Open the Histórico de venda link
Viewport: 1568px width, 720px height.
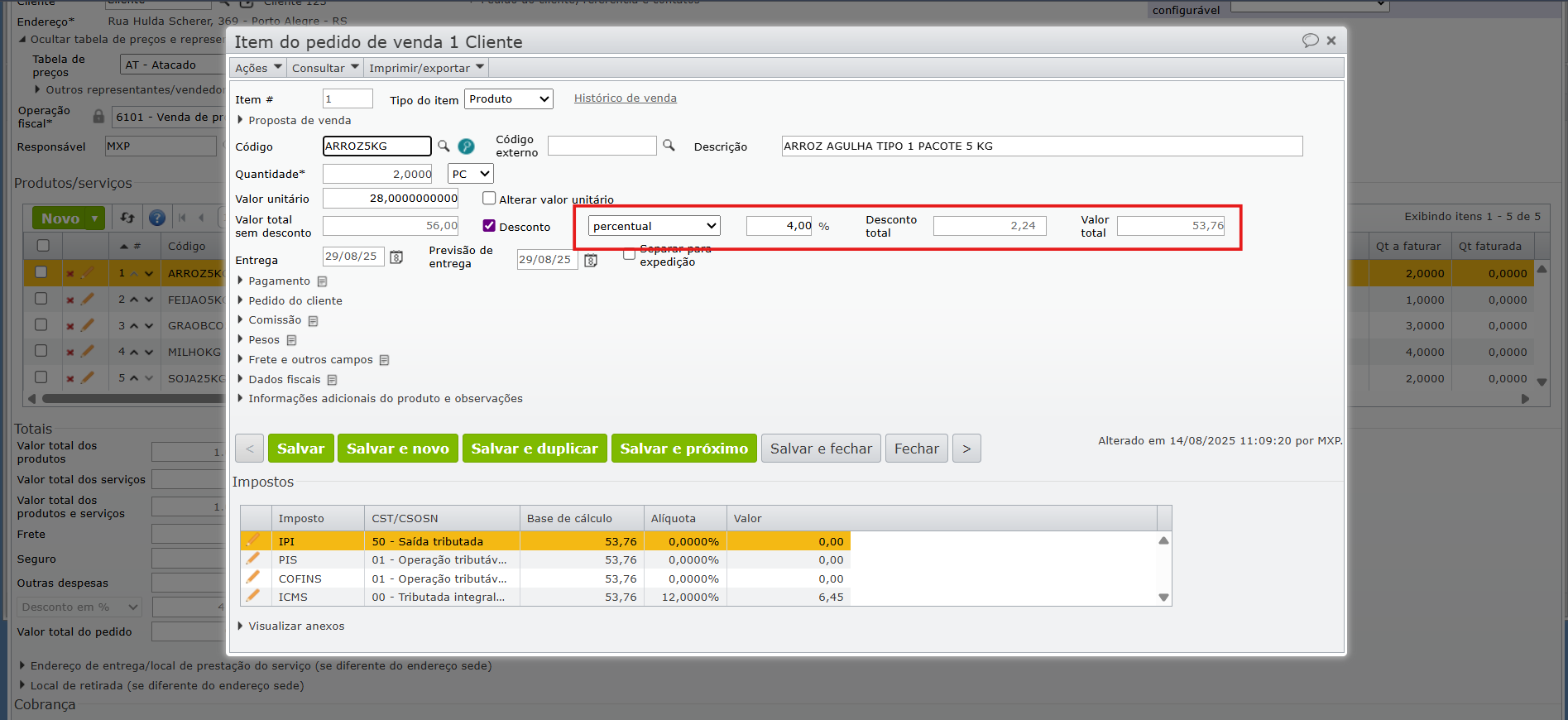tap(625, 98)
